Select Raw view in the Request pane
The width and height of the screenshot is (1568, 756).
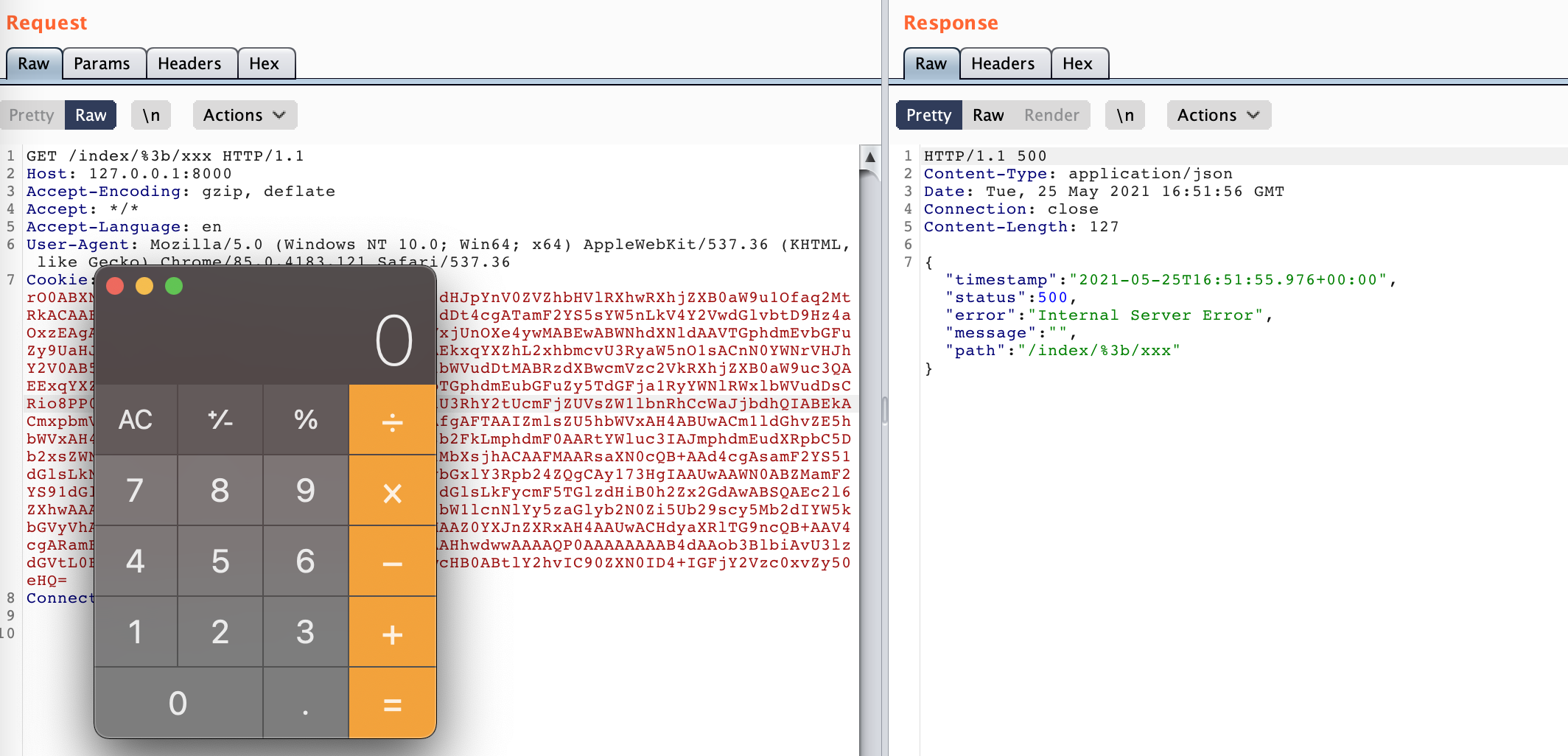91,115
